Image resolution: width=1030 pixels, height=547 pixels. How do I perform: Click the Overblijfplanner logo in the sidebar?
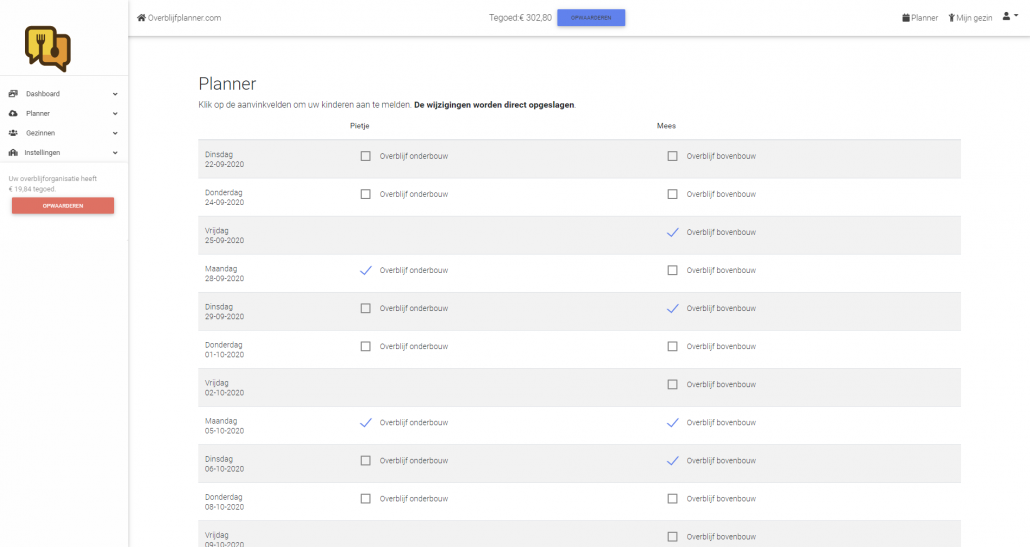pyautogui.click(x=48, y=49)
